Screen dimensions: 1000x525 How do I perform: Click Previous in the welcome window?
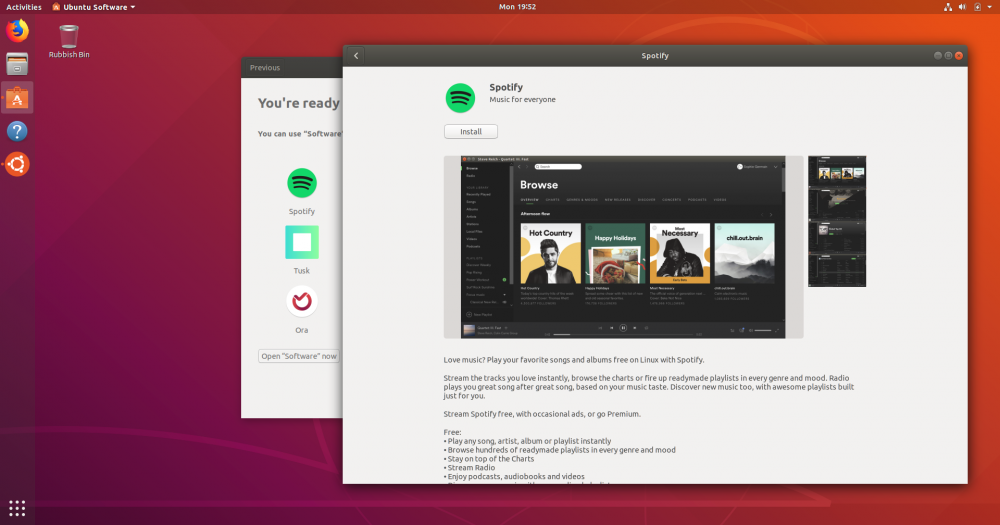(265, 68)
